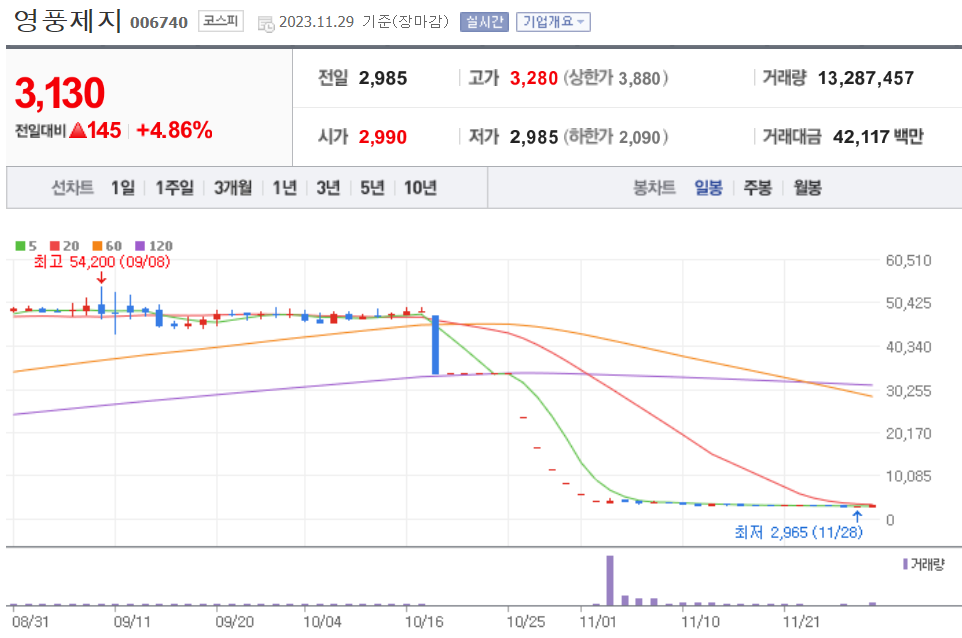The height and width of the screenshot is (638, 962).
Task: Switch to the 주봉 weekly candle chart
Action: 758,187
